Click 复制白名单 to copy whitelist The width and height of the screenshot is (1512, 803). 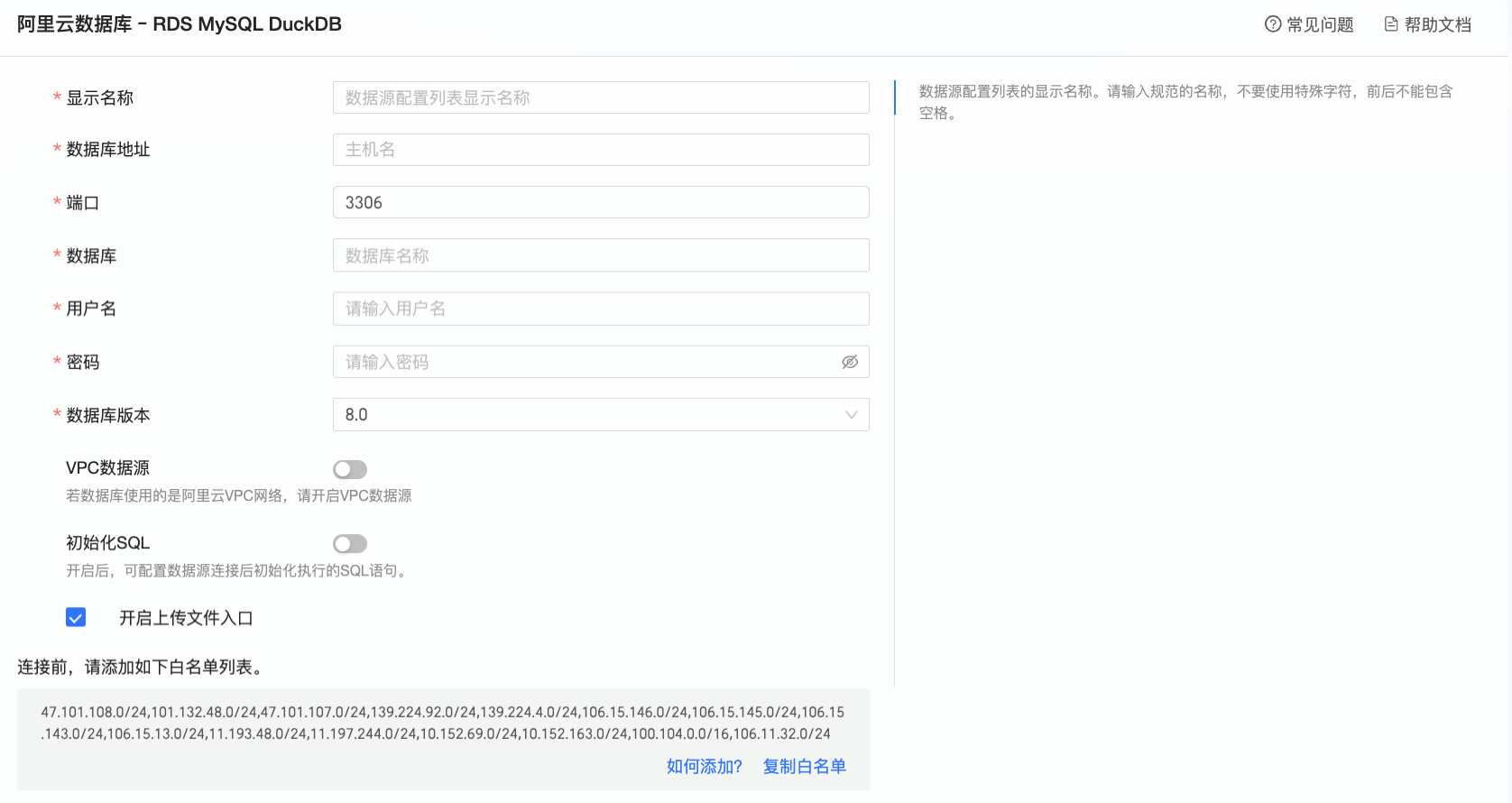805,766
